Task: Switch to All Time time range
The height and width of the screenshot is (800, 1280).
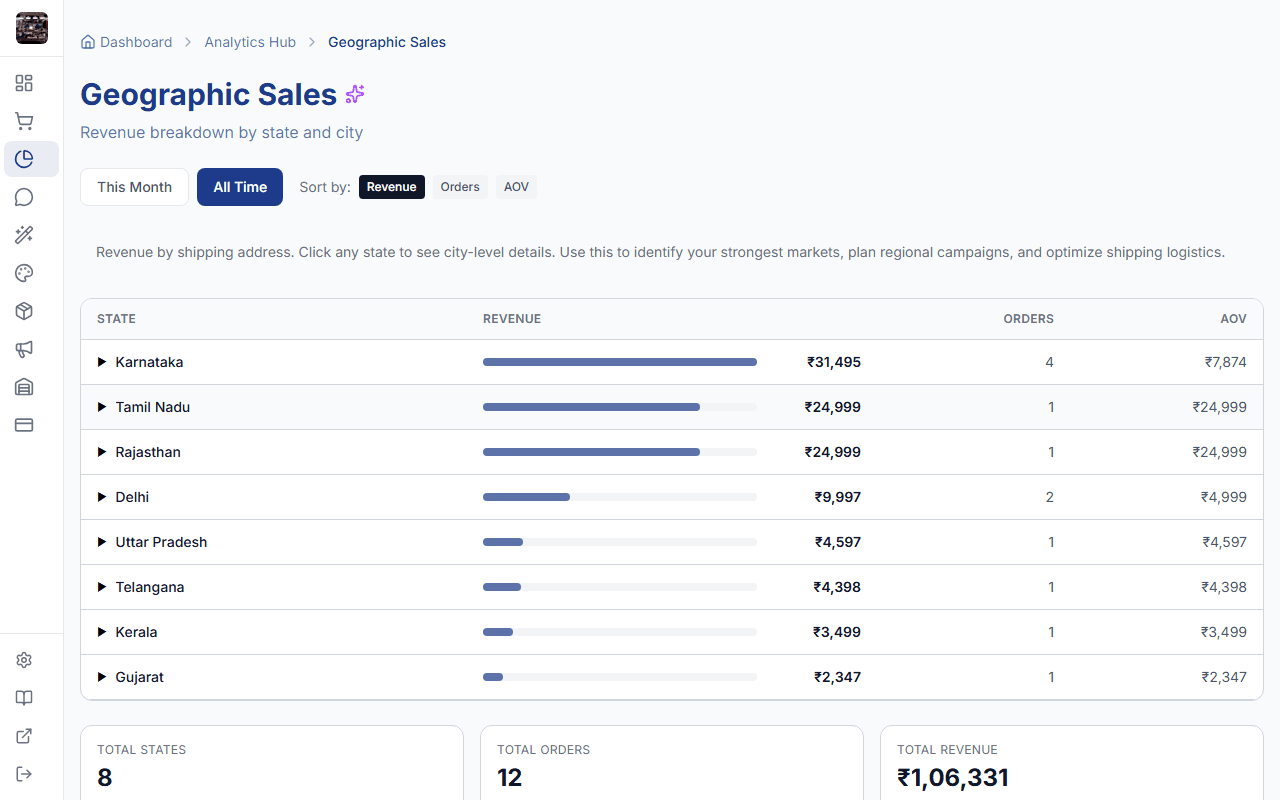Action: pos(240,187)
